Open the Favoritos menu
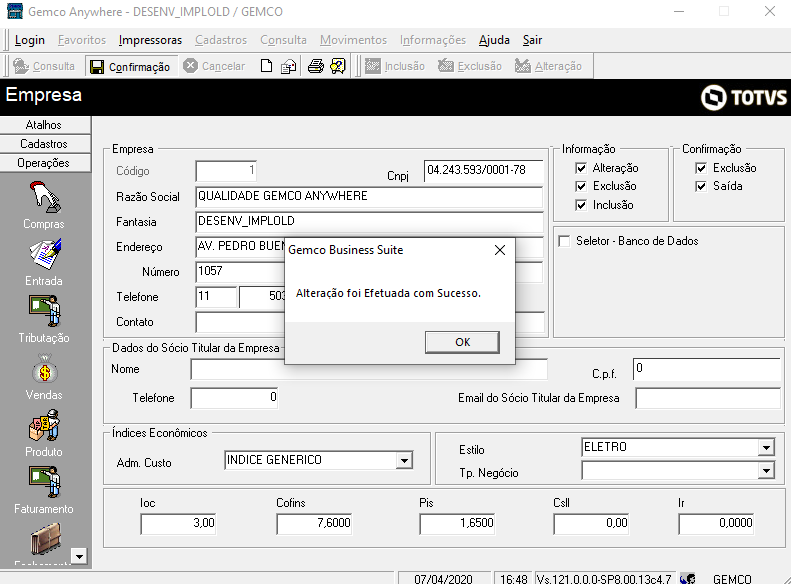The image size is (791, 584). point(82,40)
